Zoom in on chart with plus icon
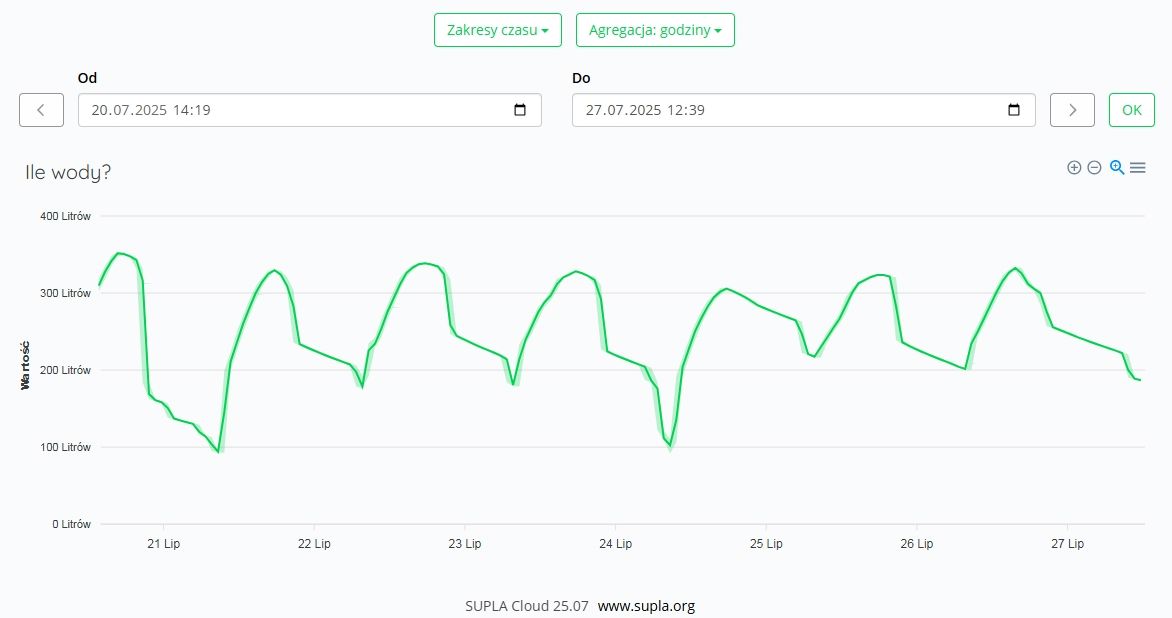Image resolution: width=1172 pixels, height=618 pixels. (1074, 167)
